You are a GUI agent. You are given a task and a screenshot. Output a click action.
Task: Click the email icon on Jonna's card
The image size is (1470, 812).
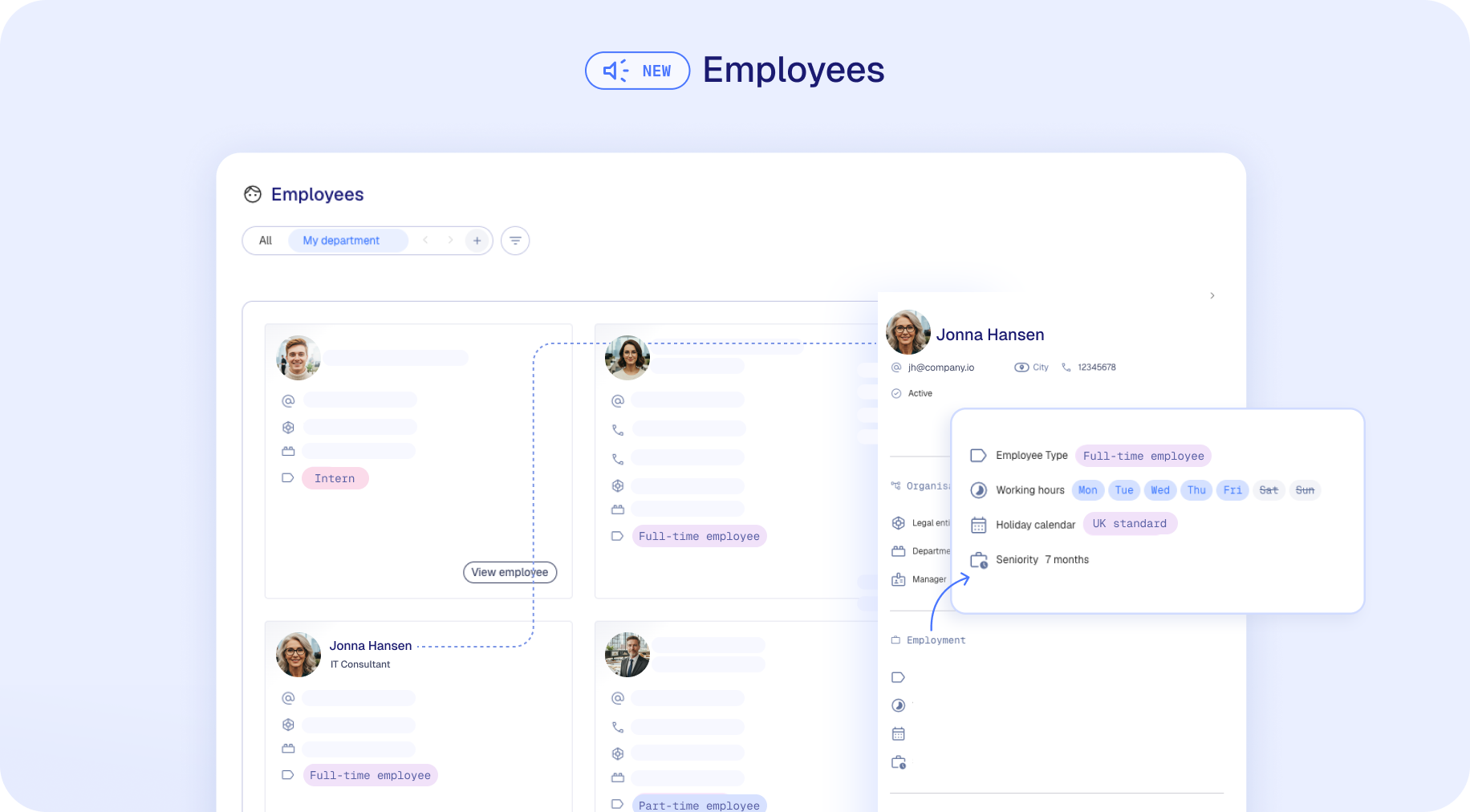pyautogui.click(x=288, y=698)
